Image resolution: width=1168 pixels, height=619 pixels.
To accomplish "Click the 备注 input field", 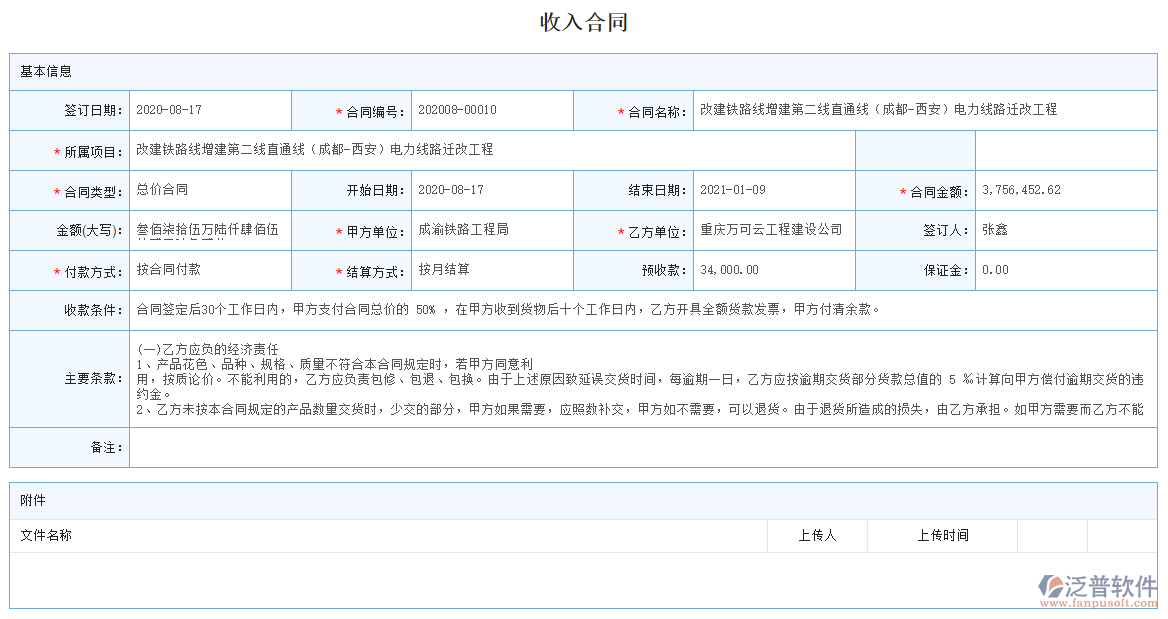I will pyautogui.click(x=640, y=447).
